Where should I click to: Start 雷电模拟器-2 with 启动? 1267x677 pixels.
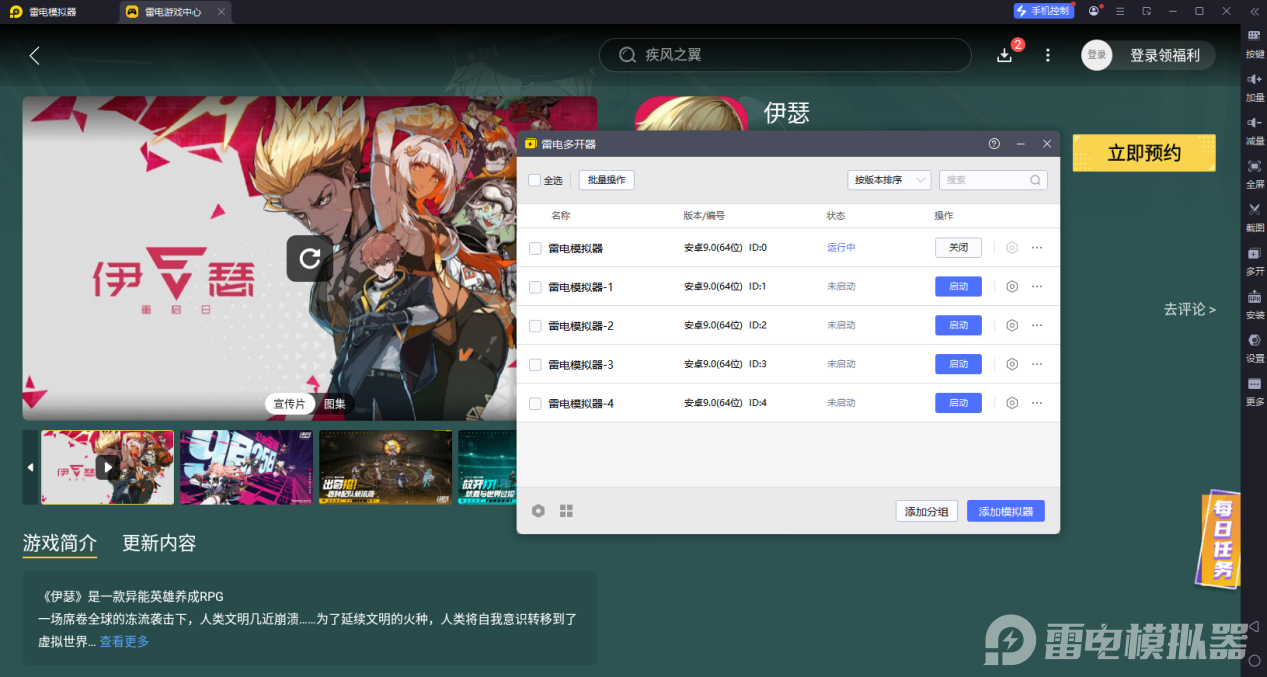click(958, 325)
